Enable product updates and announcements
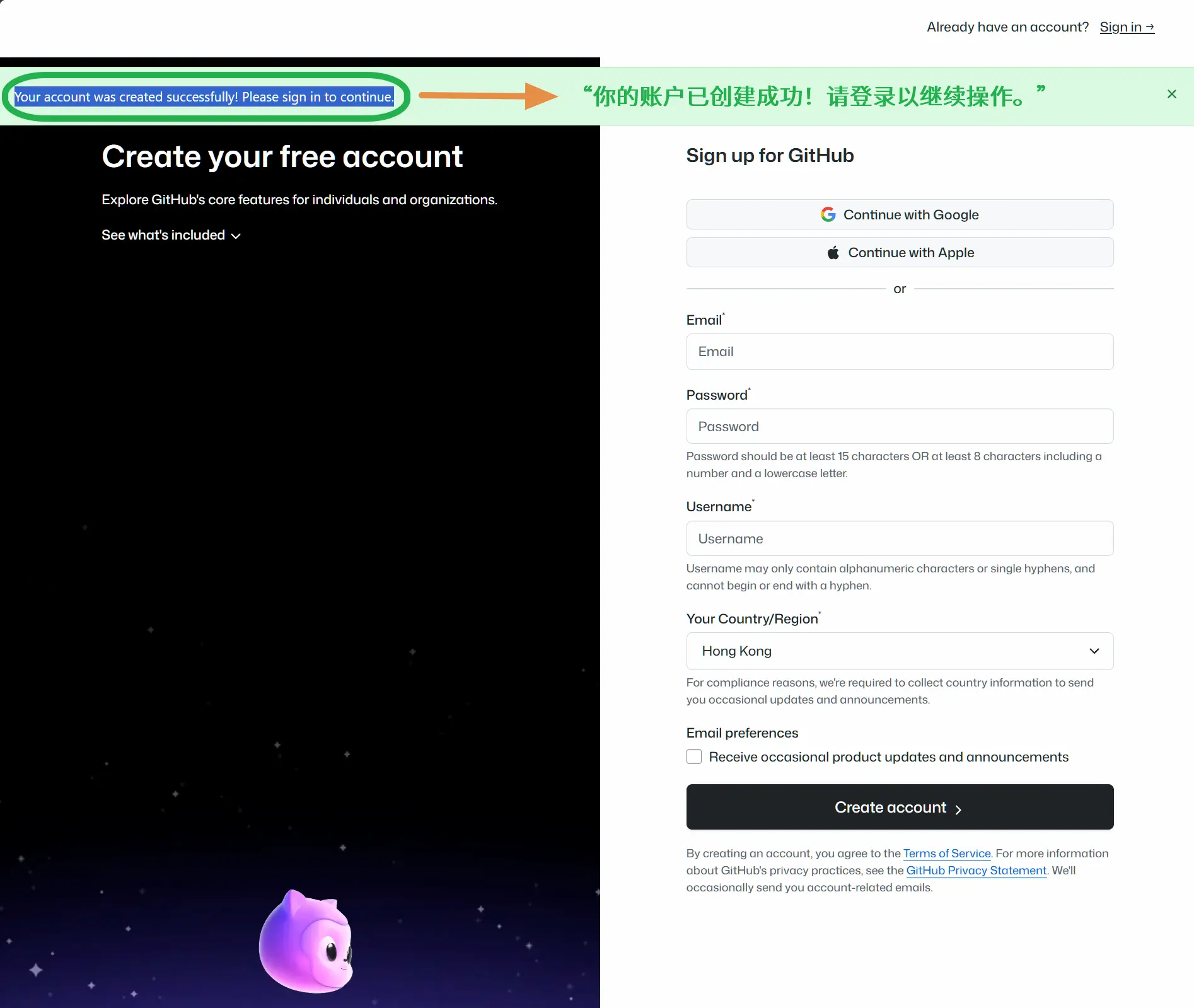The image size is (1194, 1008). 693,756
